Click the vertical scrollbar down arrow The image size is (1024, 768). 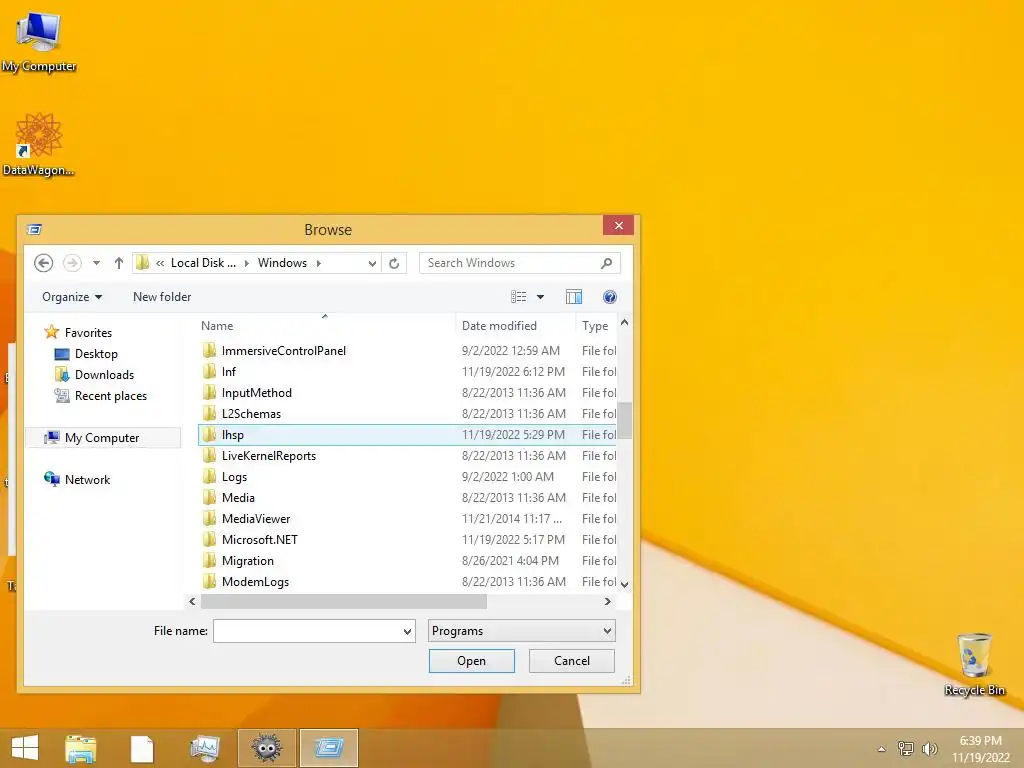[624, 584]
